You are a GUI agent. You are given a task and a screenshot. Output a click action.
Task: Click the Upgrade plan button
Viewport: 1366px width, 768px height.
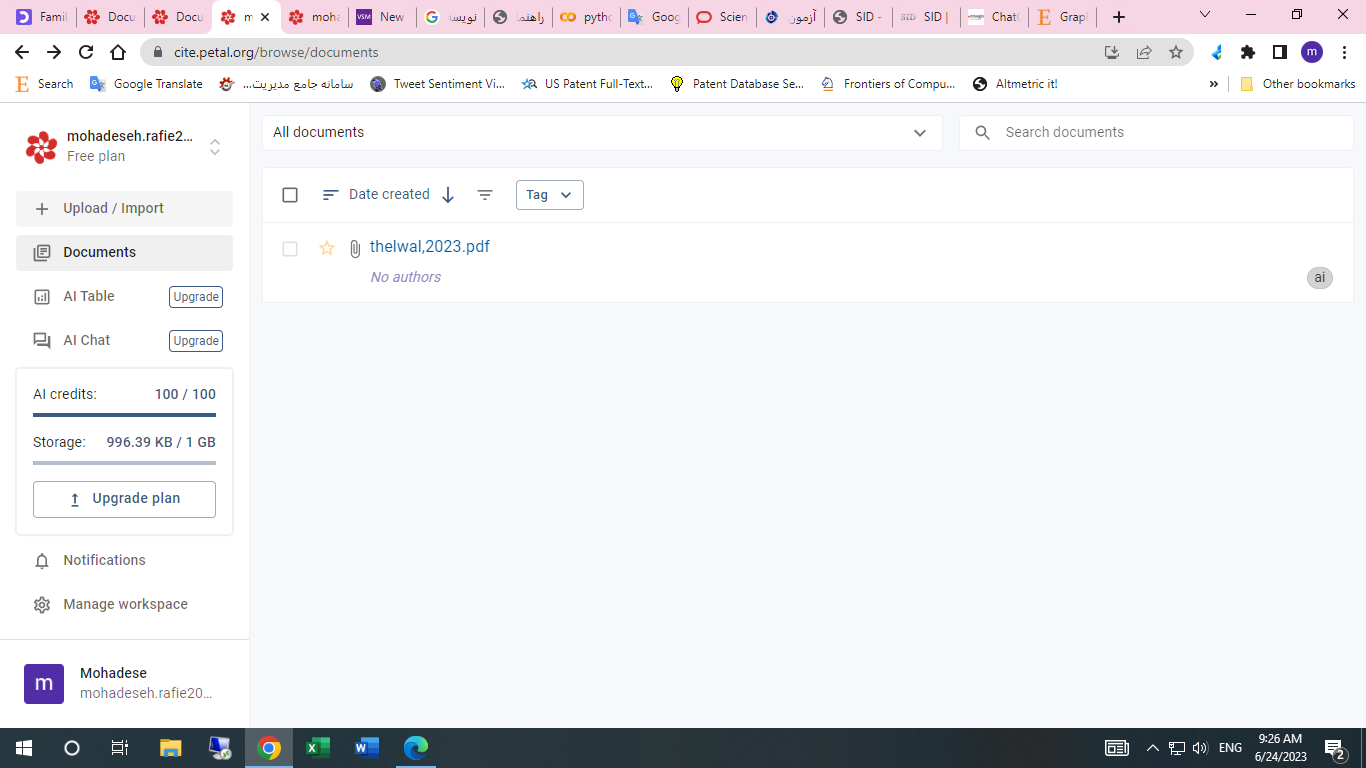pos(124,499)
